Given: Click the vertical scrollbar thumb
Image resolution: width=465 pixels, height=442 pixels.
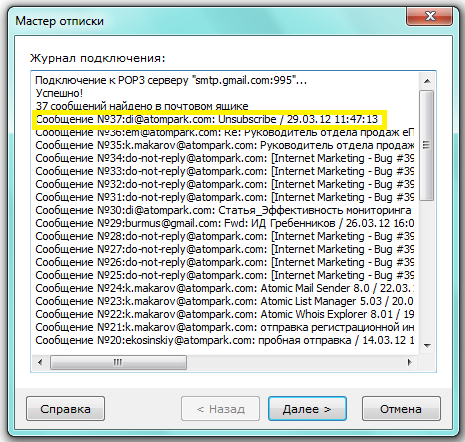Looking at the screenshot, I should coord(427,145).
